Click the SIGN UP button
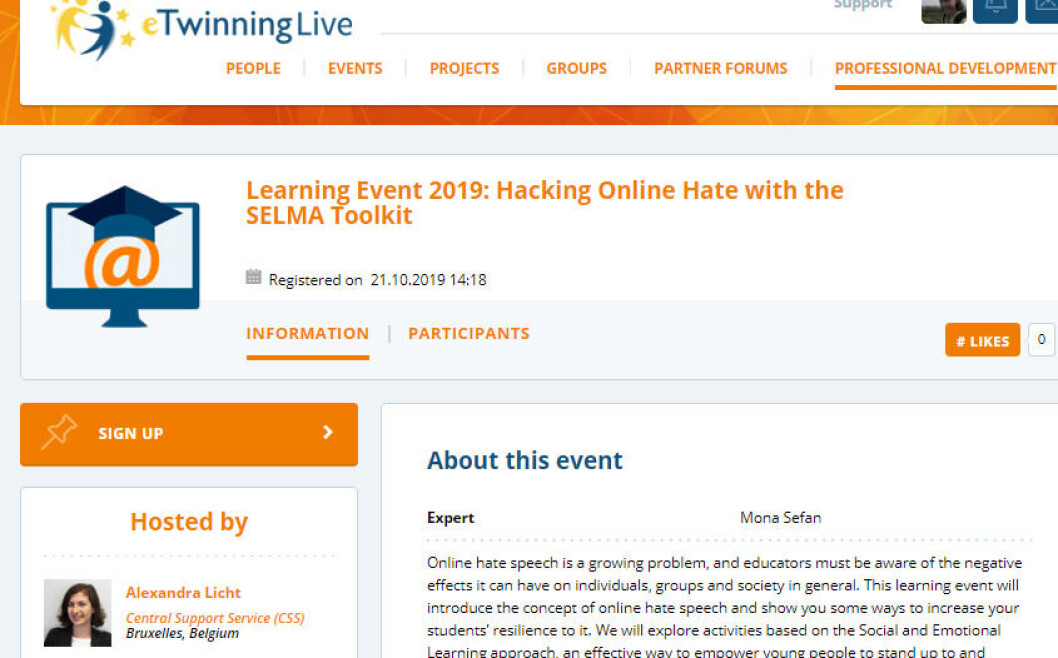This screenshot has width=1058, height=658. [189, 434]
